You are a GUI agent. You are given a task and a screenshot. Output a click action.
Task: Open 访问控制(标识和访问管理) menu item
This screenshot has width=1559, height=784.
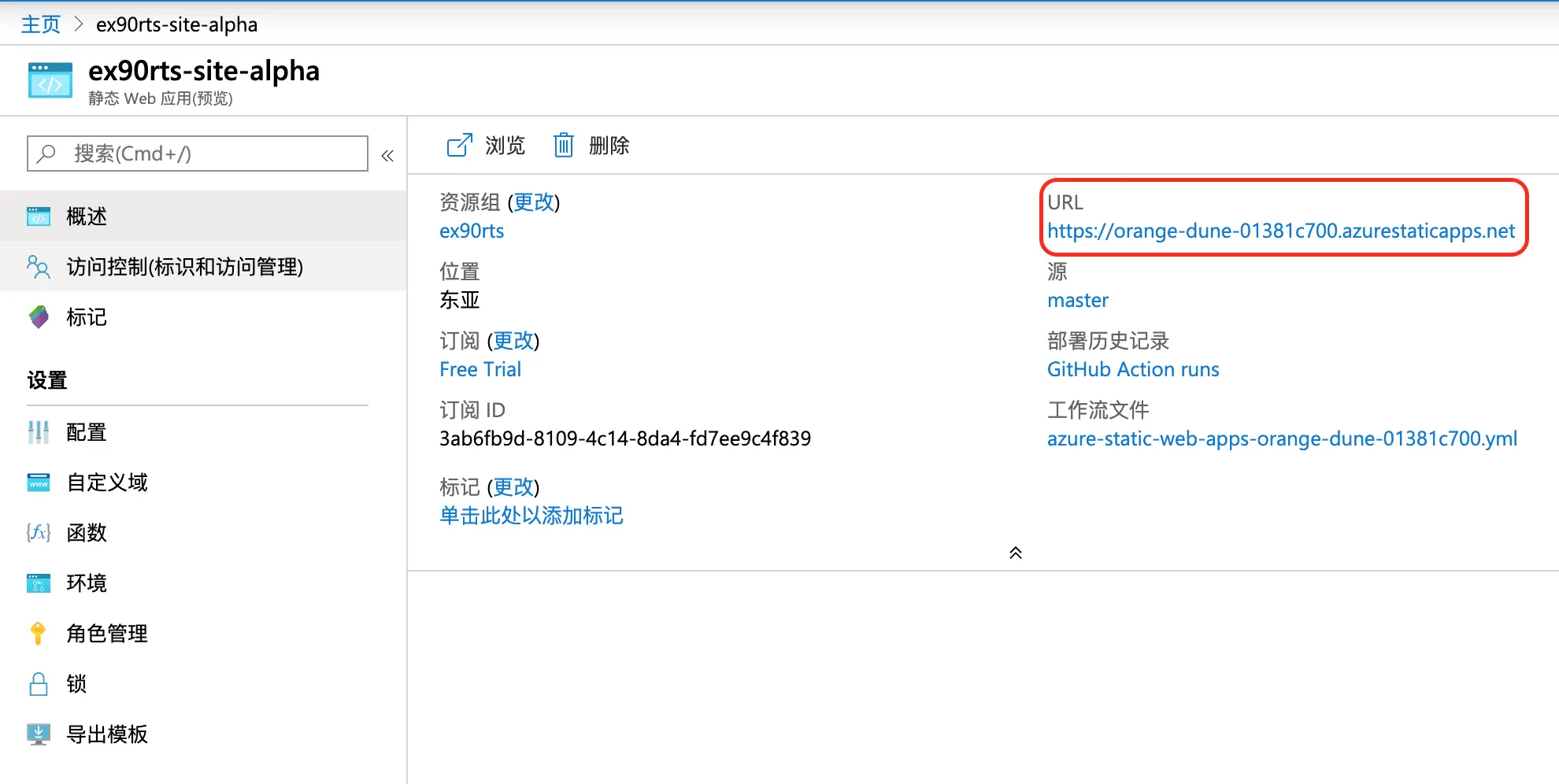(203, 267)
